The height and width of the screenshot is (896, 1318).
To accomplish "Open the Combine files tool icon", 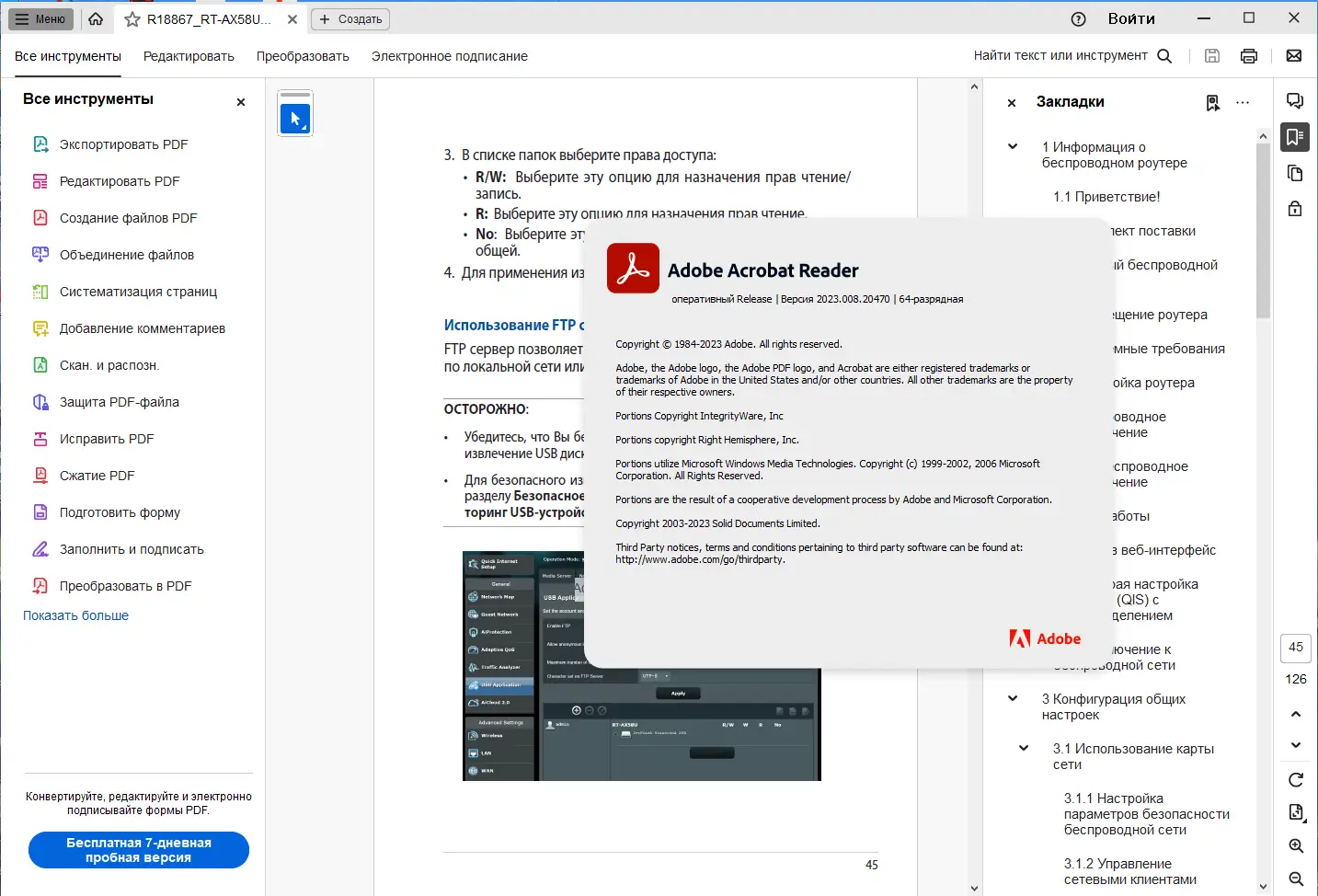I will (40, 255).
